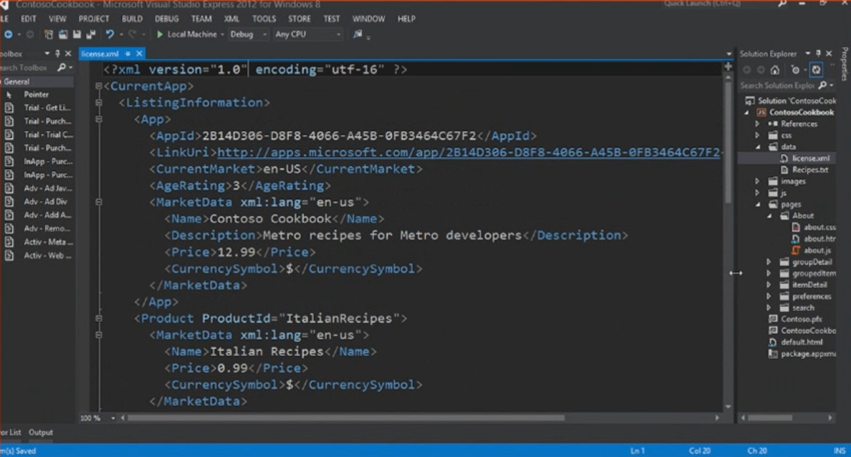Click the Solution Explorer horizontal scrollbar thumb
851x457 pixels.
[771, 418]
